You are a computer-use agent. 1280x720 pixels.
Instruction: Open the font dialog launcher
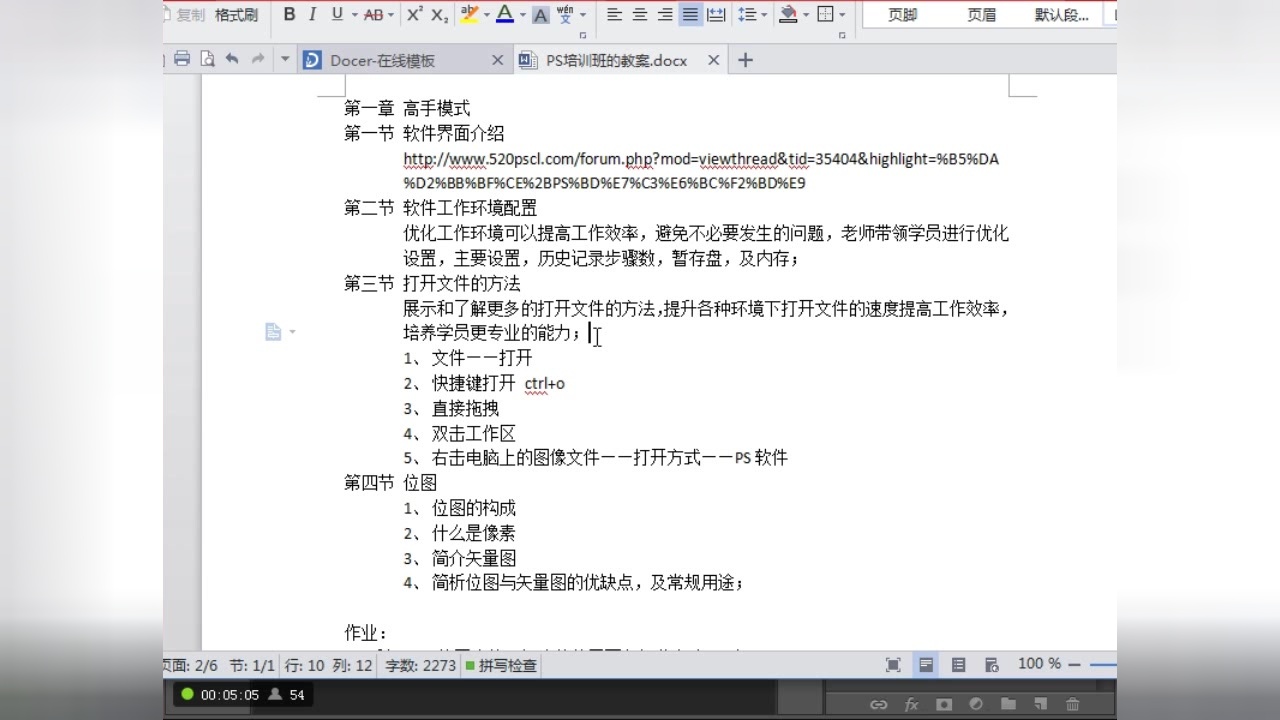click(x=583, y=35)
